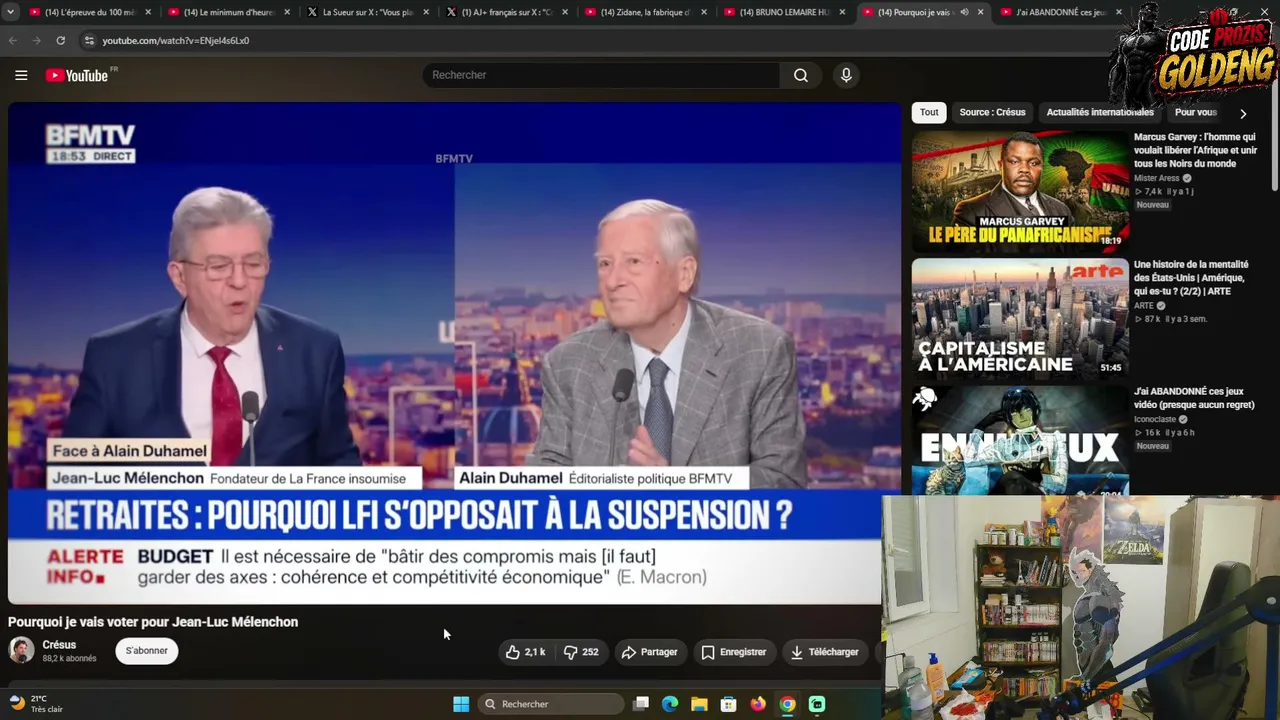Open "J'ai ABANDONNÉ ces jeux vidéo" title link

[x=1193, y=398]
